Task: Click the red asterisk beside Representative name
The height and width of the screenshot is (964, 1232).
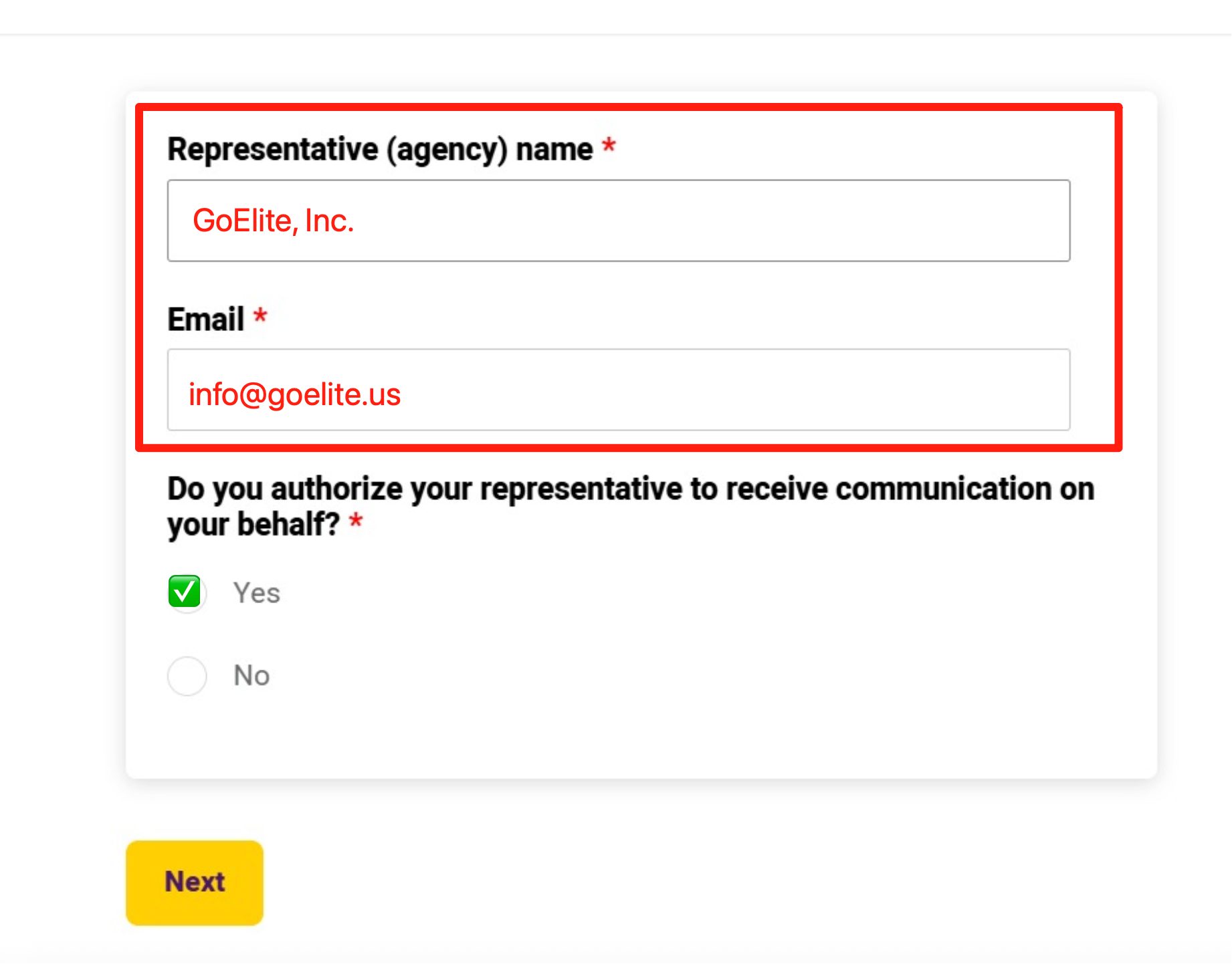Action: (x=609, y=146)
